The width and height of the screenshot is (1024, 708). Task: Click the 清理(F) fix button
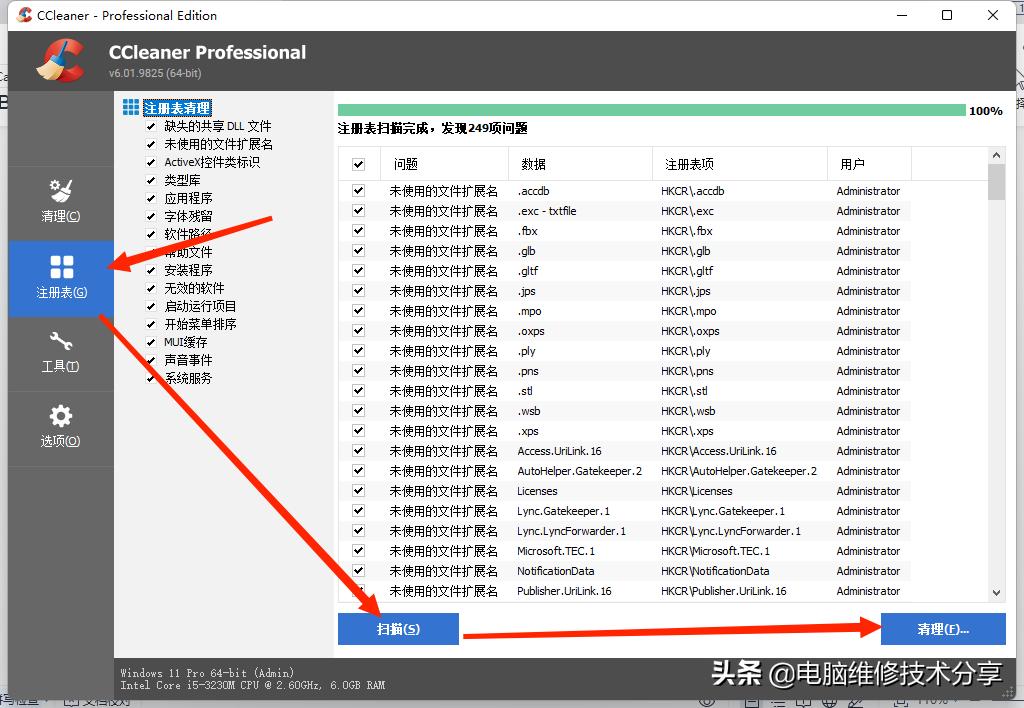tap(941, 629)
